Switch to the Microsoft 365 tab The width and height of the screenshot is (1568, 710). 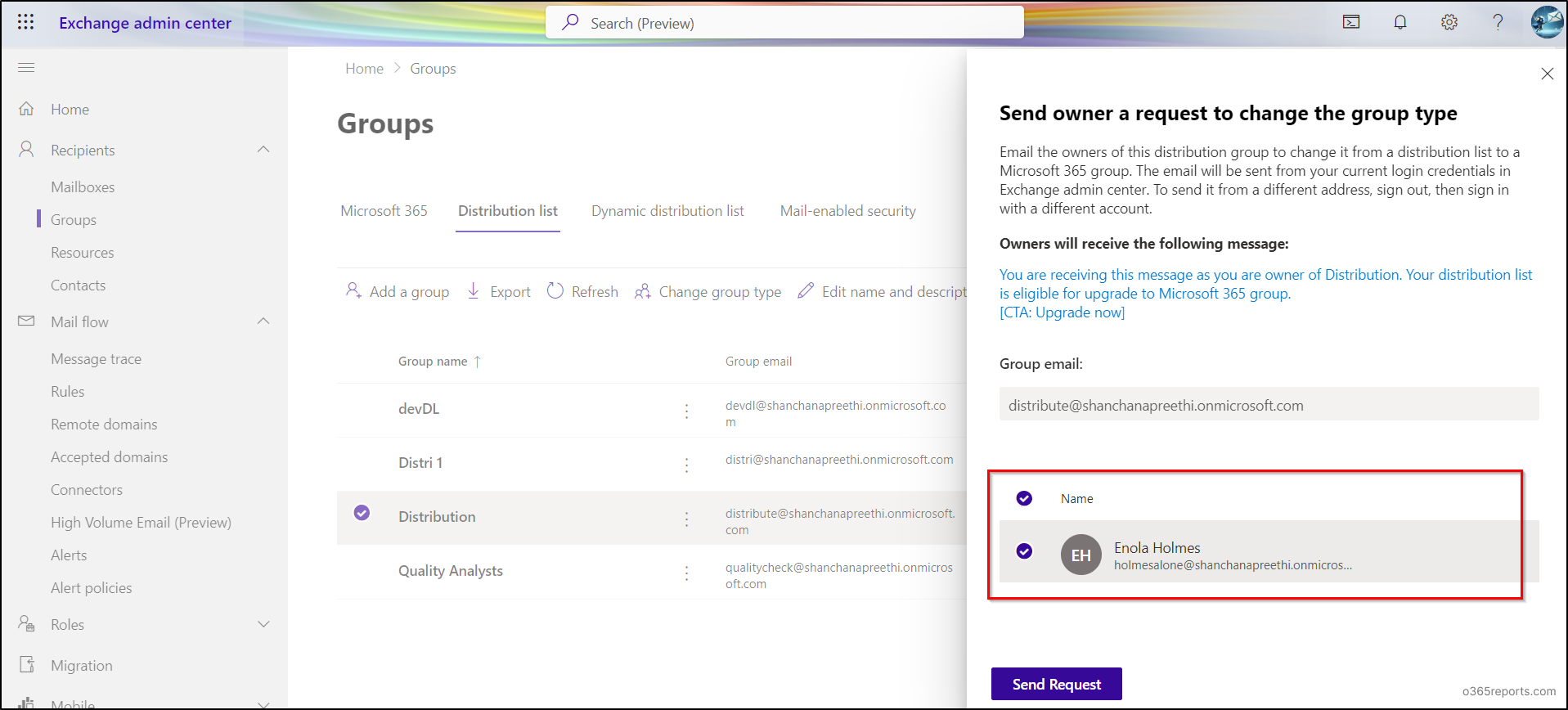384,211
